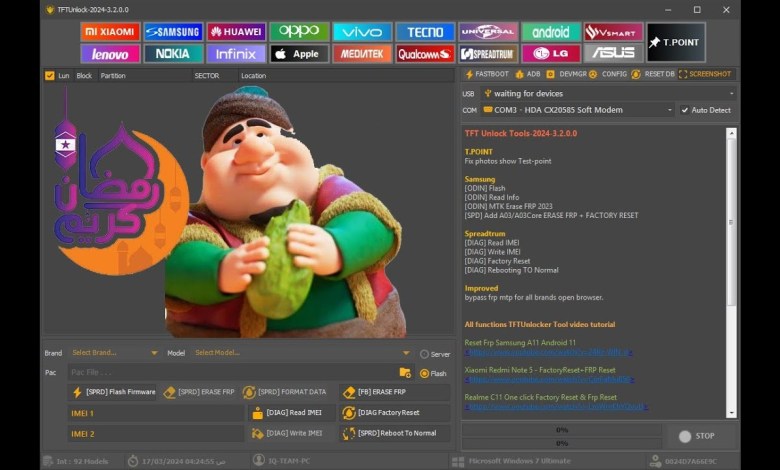This screenshot has height=470, width=780.
Task: Click the Pac File path field
Action: click(x=232, y=372)
